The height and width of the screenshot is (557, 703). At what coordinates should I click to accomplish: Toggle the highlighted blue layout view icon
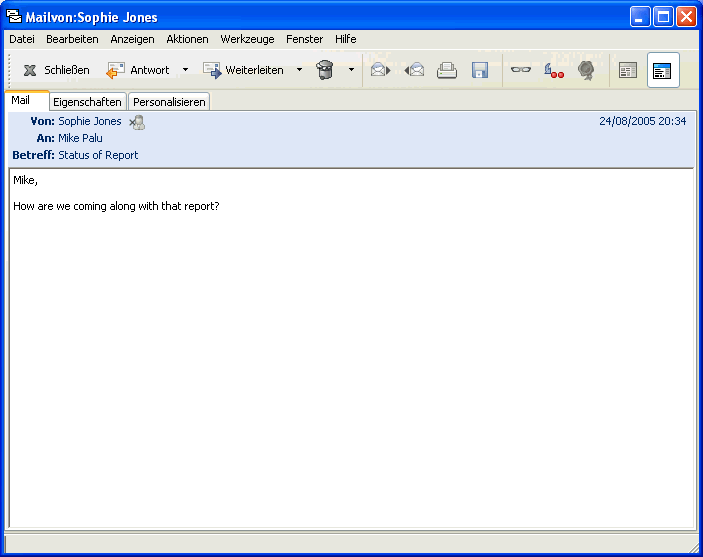tap(663, 70)
